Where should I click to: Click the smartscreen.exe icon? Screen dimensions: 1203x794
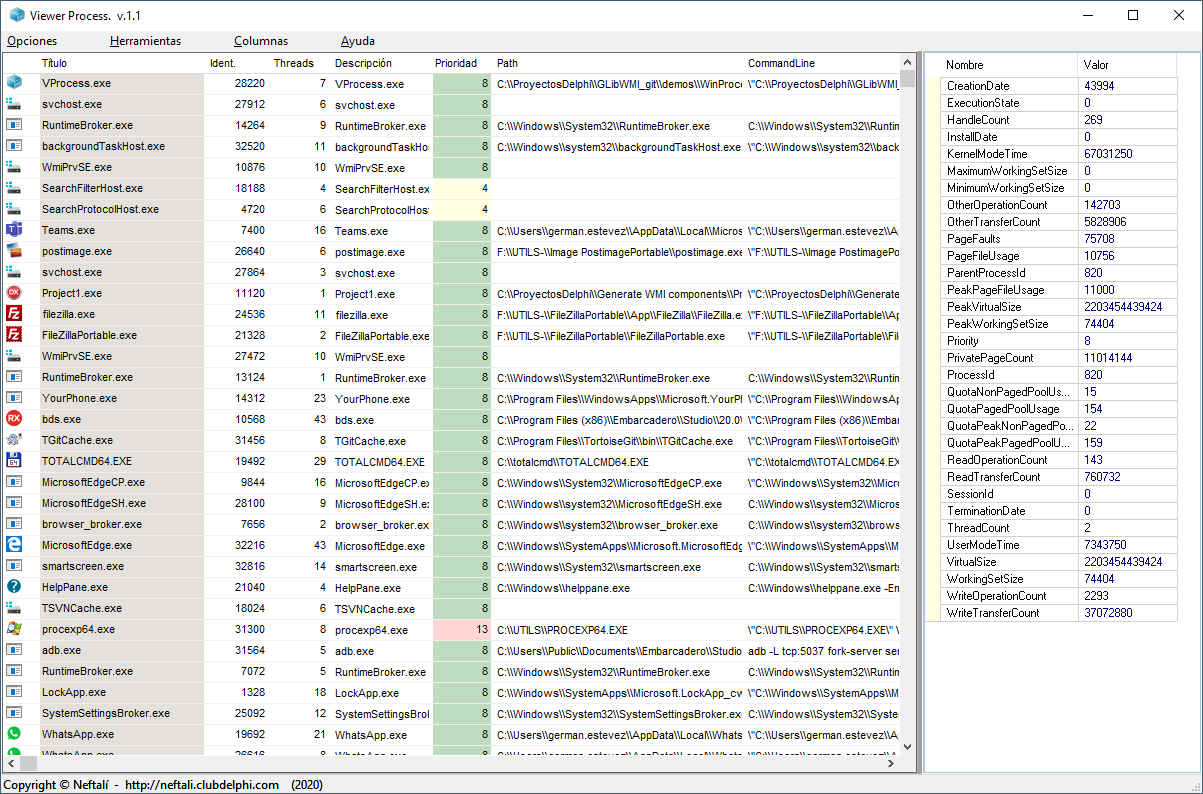[14, 566]
